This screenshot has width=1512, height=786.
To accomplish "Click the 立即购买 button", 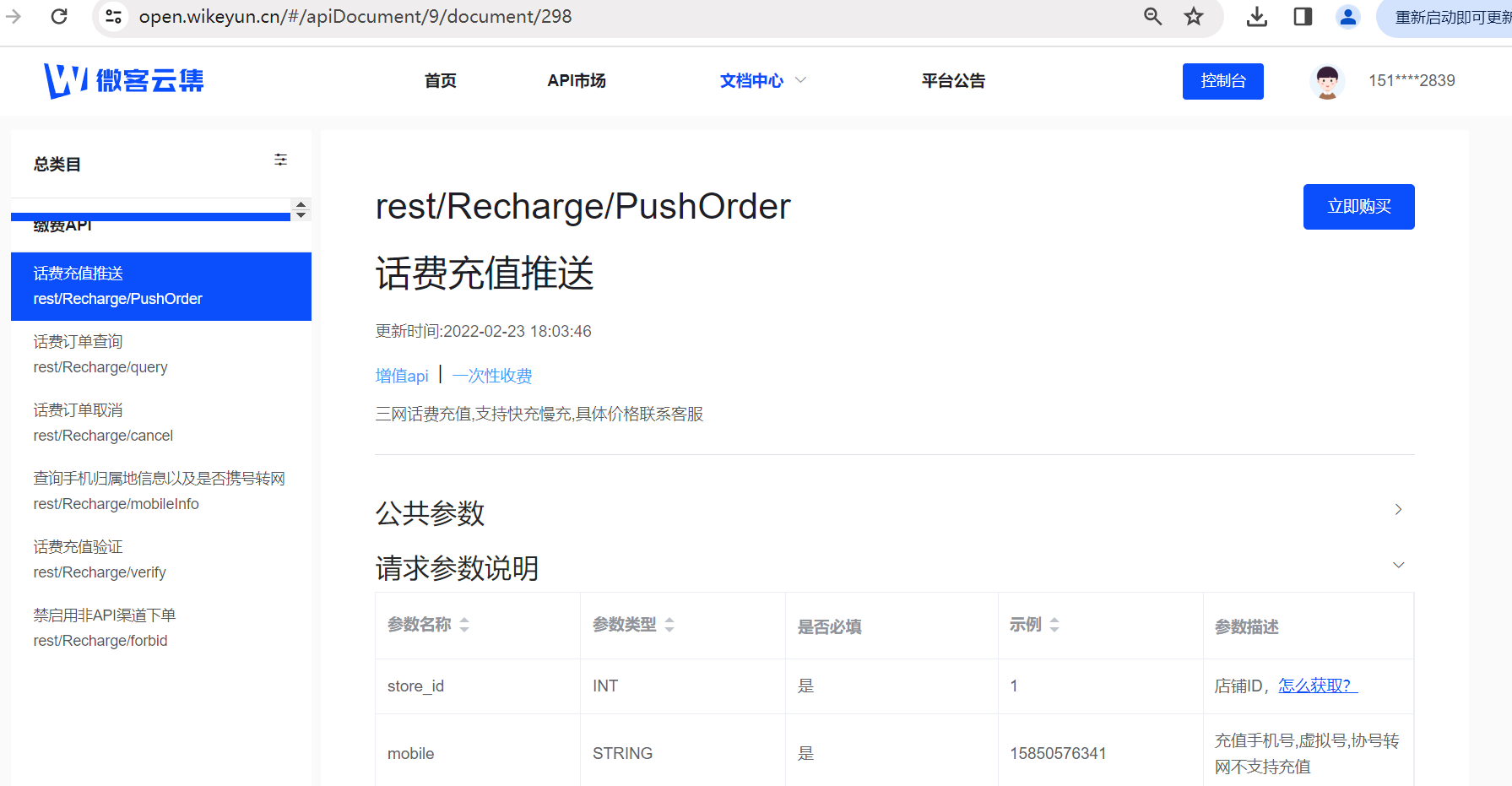I will 1358,207.
